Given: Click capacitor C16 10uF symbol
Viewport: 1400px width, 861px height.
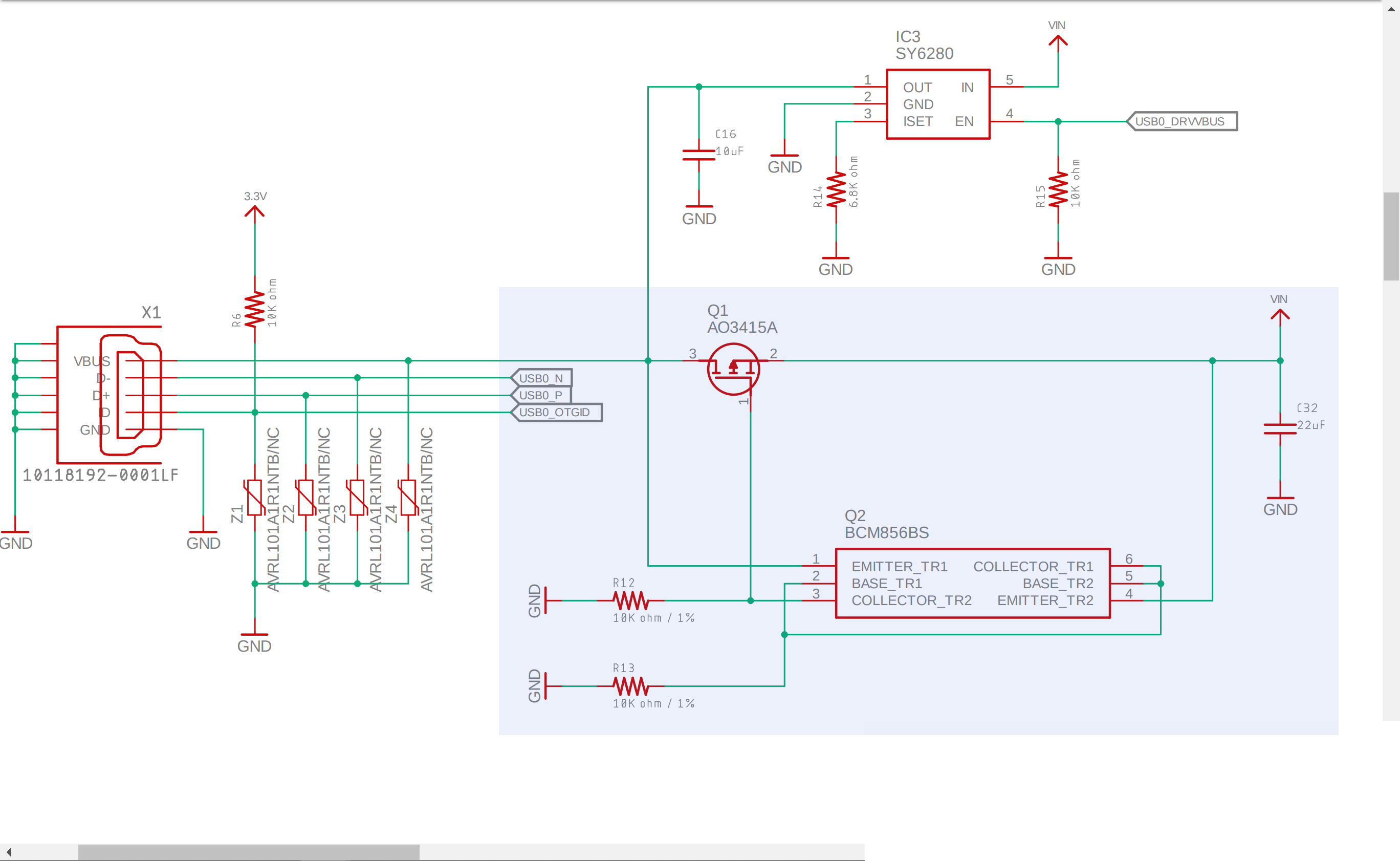Looking at the screenshot, I should (x=699, y=156).
